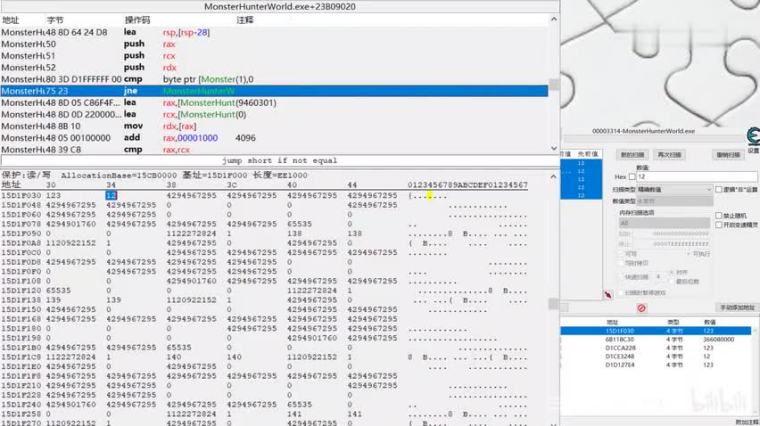
Task: Select the highlighted jne instruction row
Action: point(274,91)
